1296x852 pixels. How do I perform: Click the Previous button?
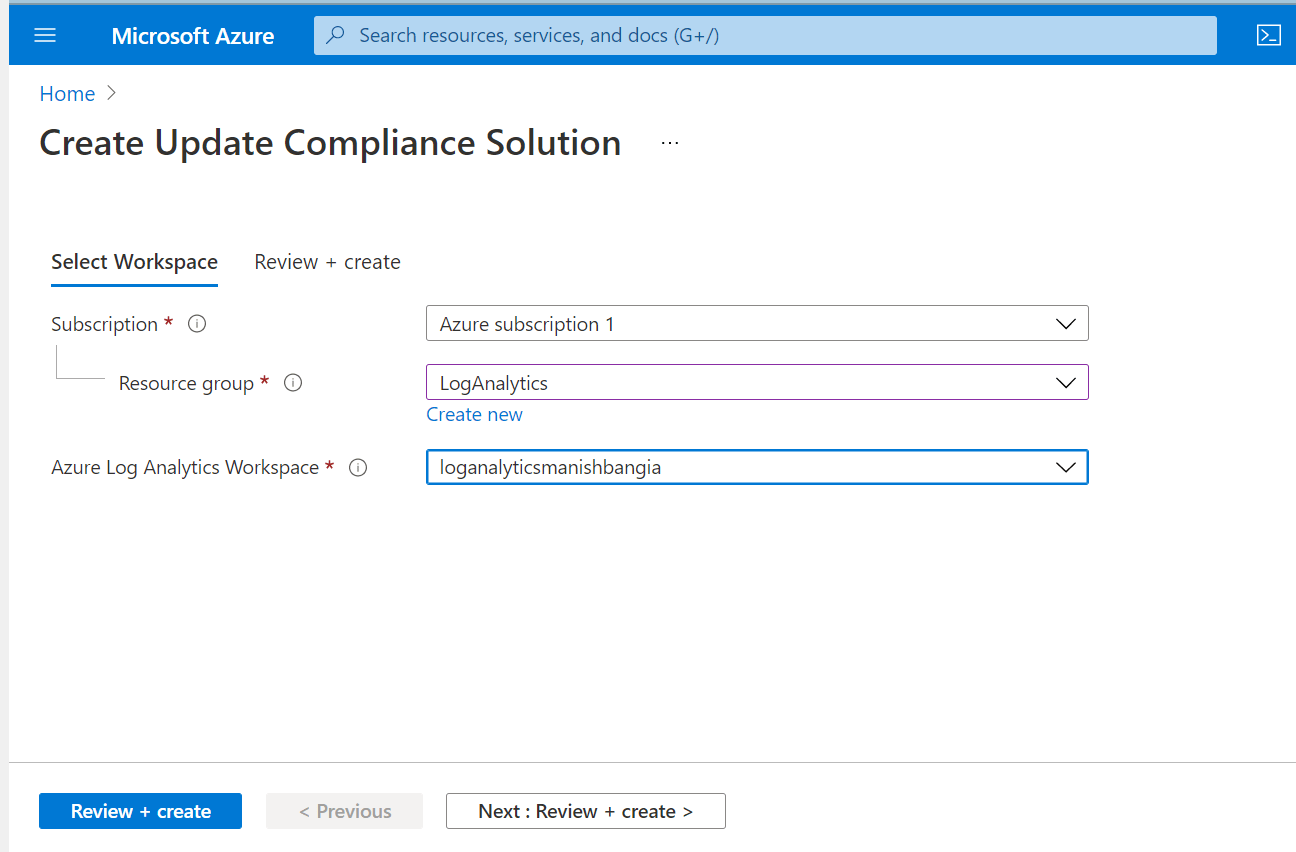[x=344, y=811]
